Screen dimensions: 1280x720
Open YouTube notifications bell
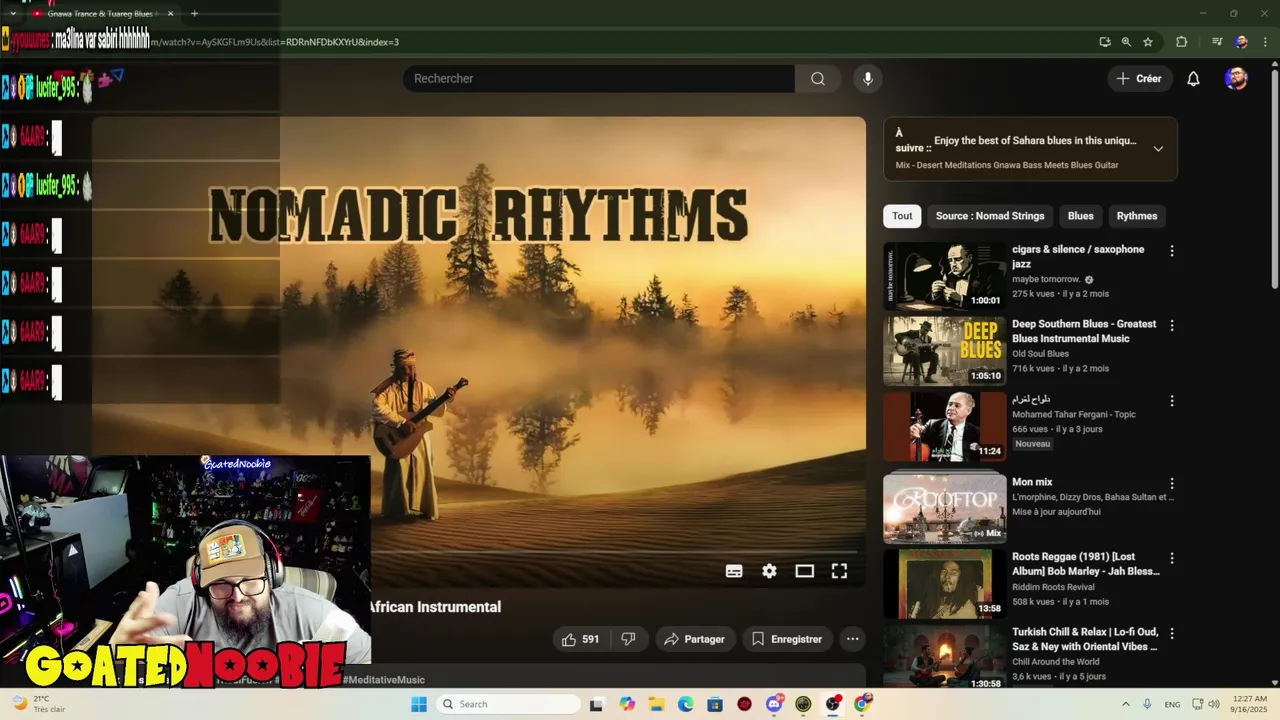(1193, 79)
